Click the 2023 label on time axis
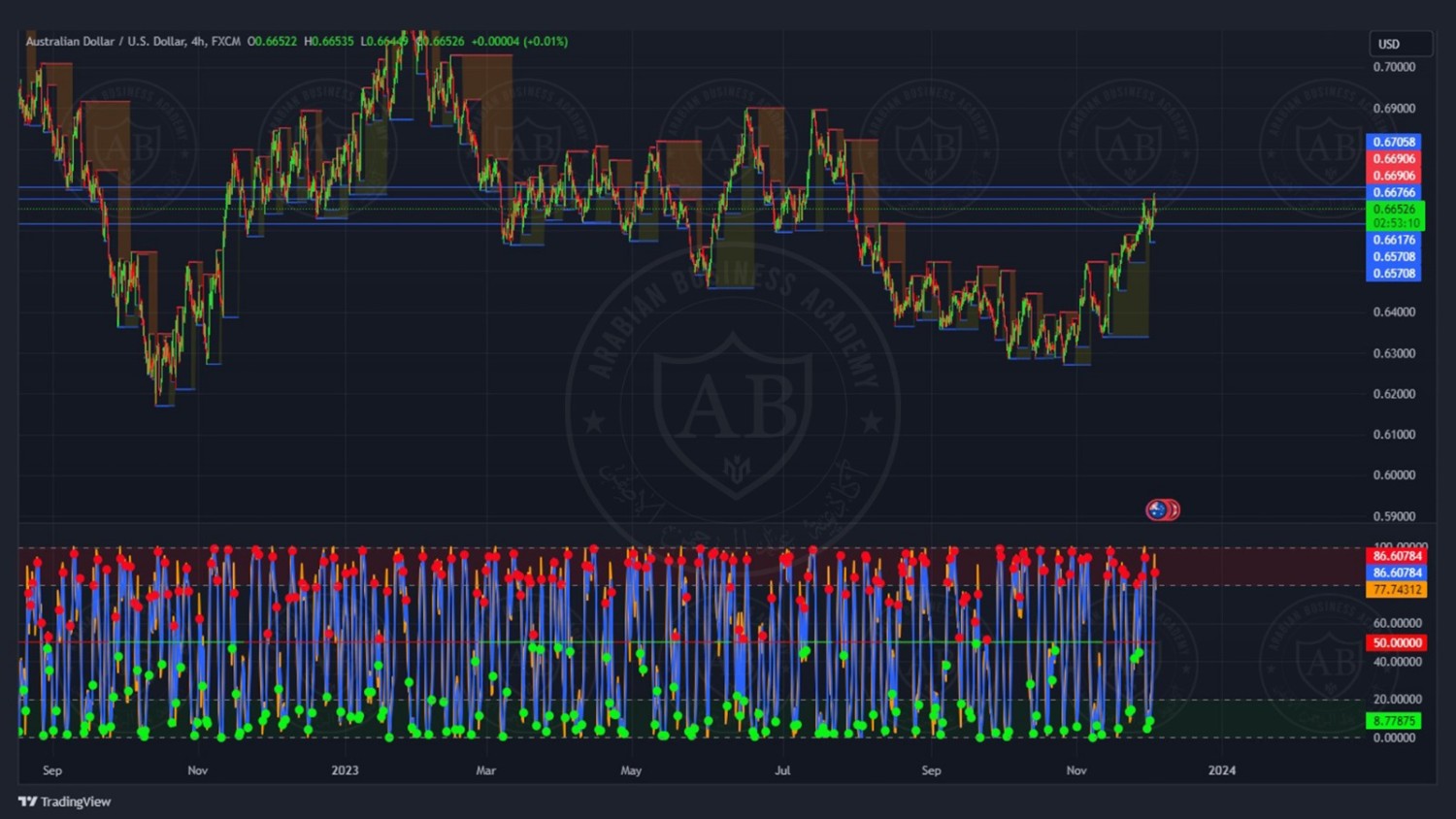This screenshot has height=819, width=1456. tap(345, 770)
